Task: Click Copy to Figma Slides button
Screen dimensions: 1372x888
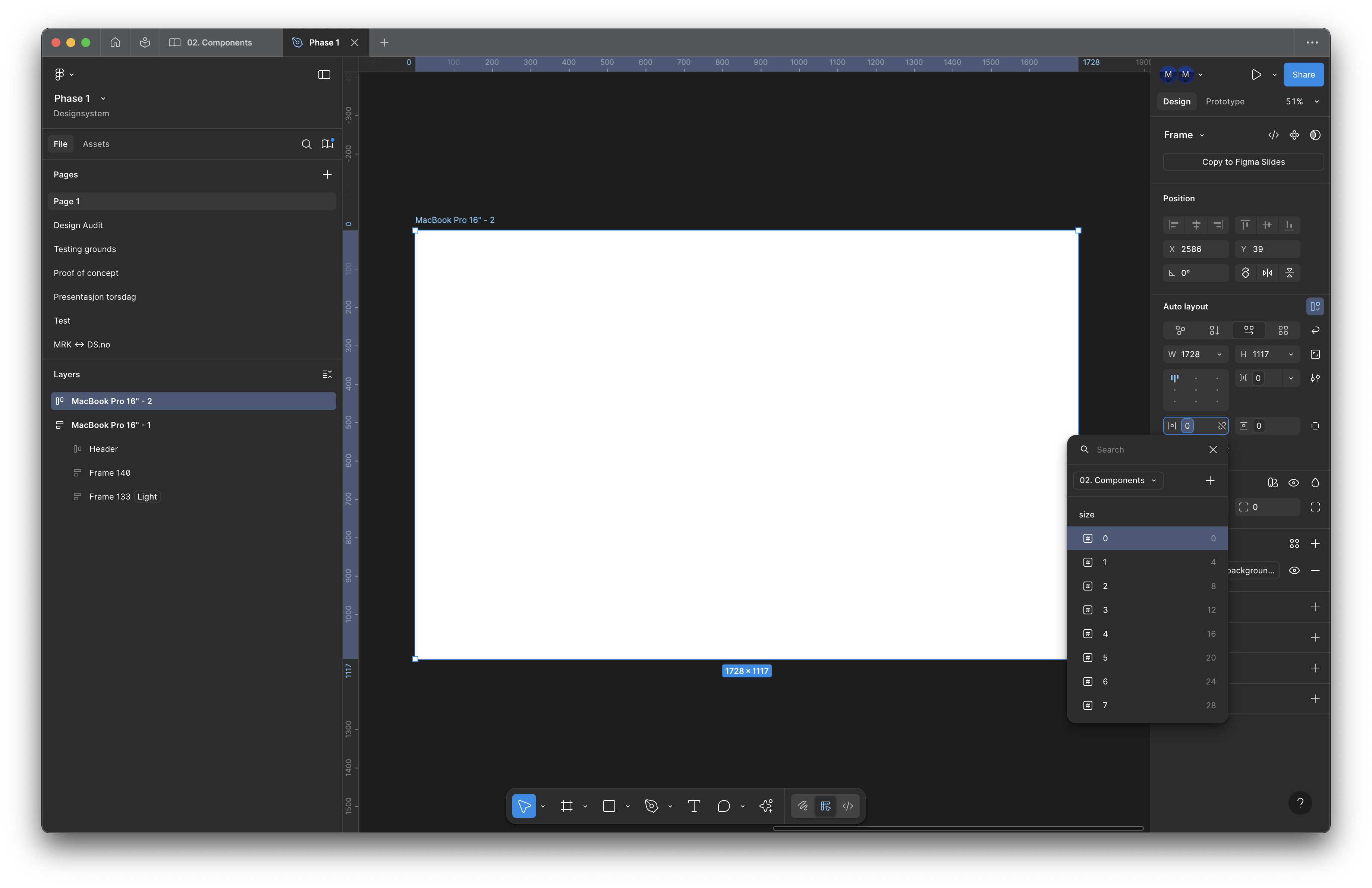Action: point(1243,162)
